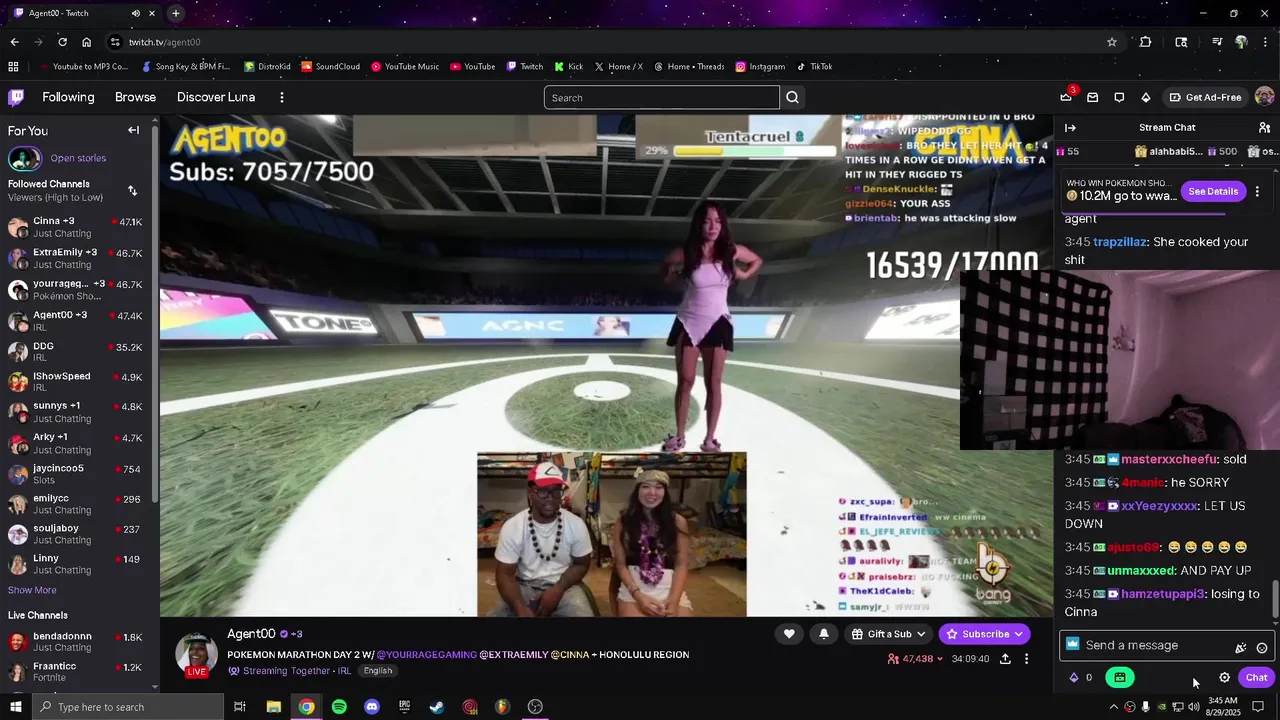1280x720 pixels.
Task: Expand the Gift a Sub dropdown
Action: click(x=888, y=633)
